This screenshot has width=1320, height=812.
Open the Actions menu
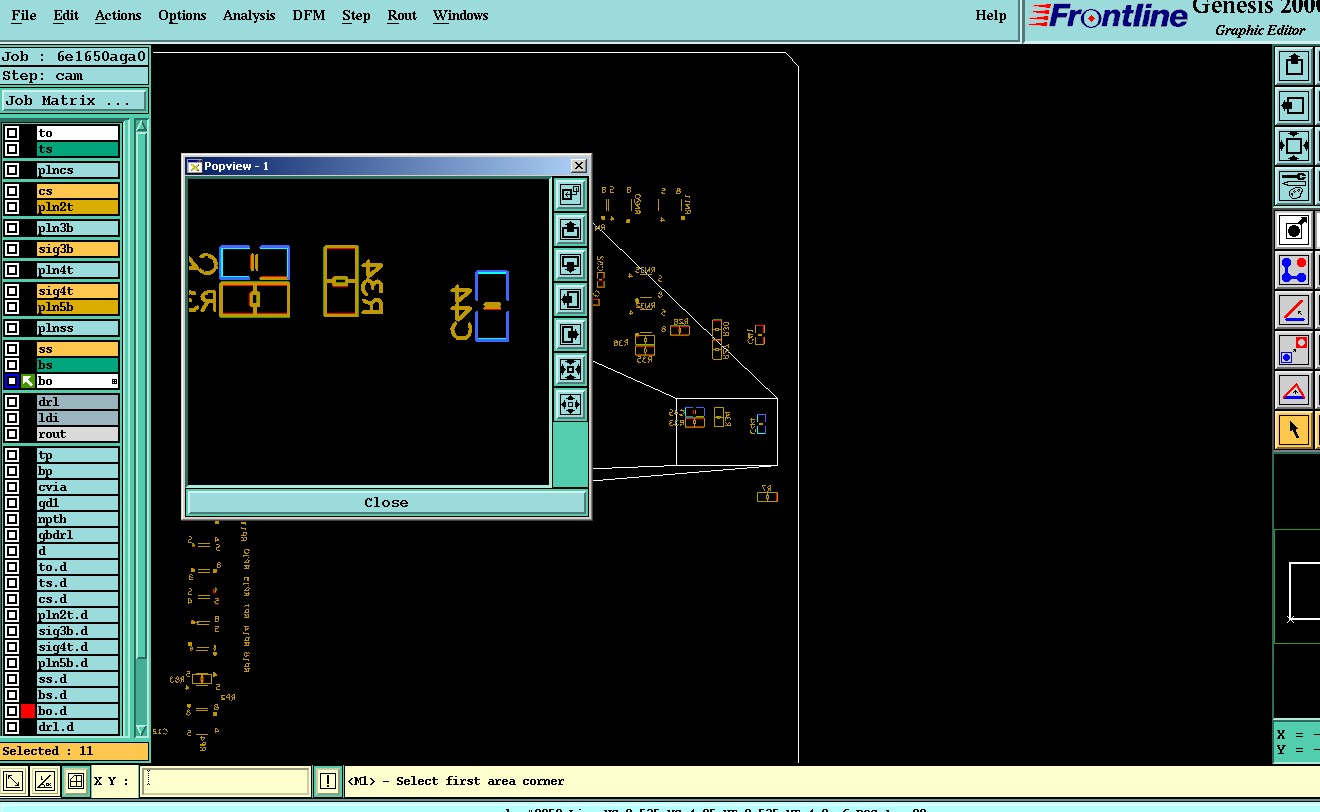(x=118, y=15)
